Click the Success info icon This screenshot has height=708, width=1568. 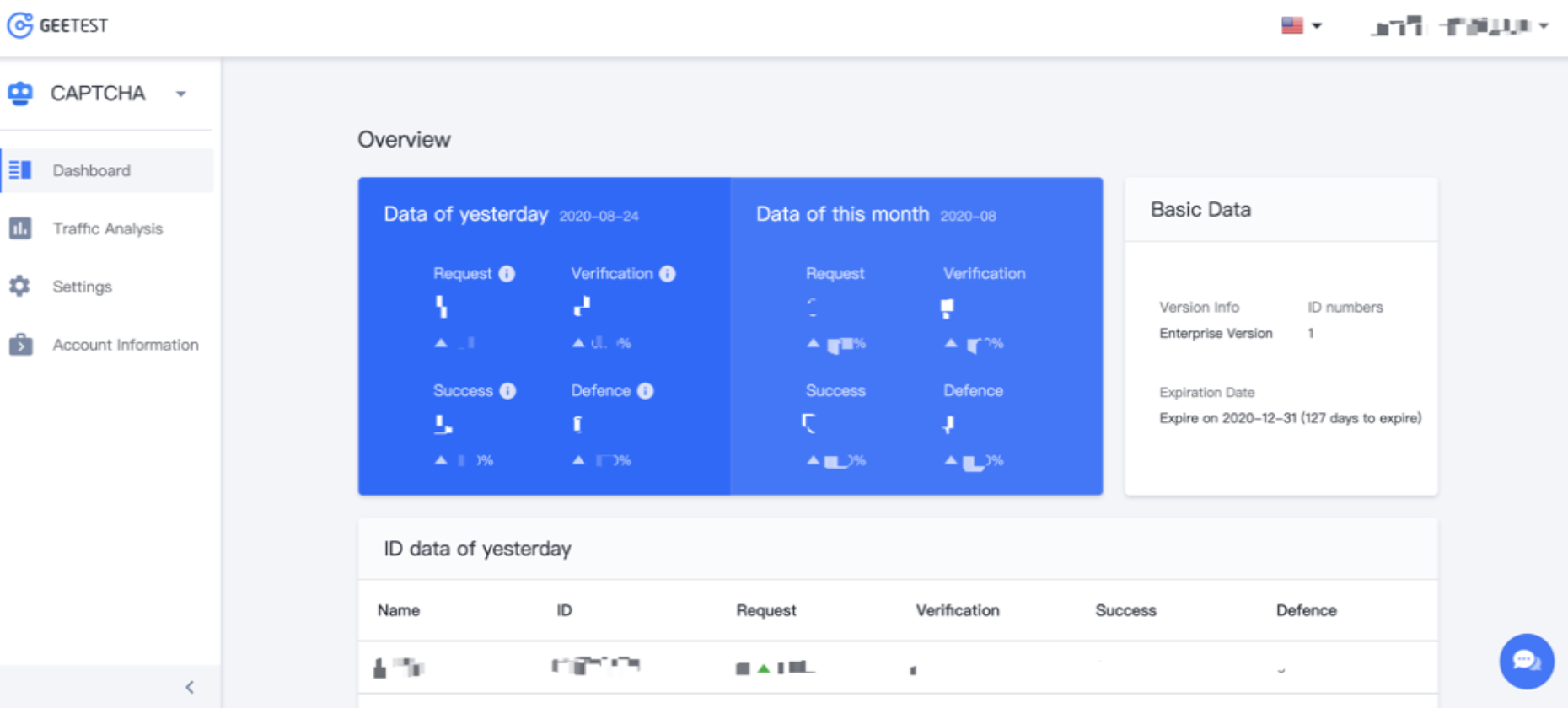507,391
